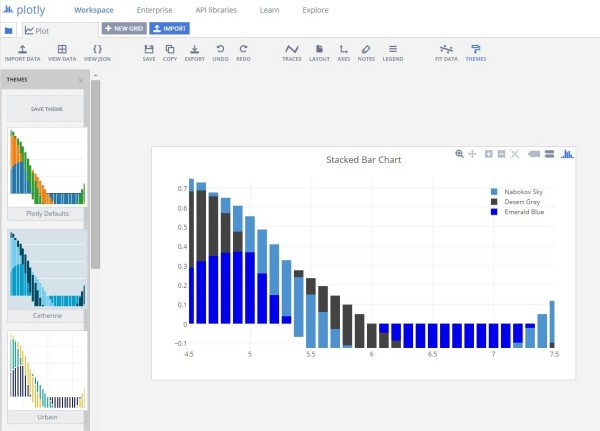
Task: Open View JSON braces icon
Action: click(x=97, y=53)
